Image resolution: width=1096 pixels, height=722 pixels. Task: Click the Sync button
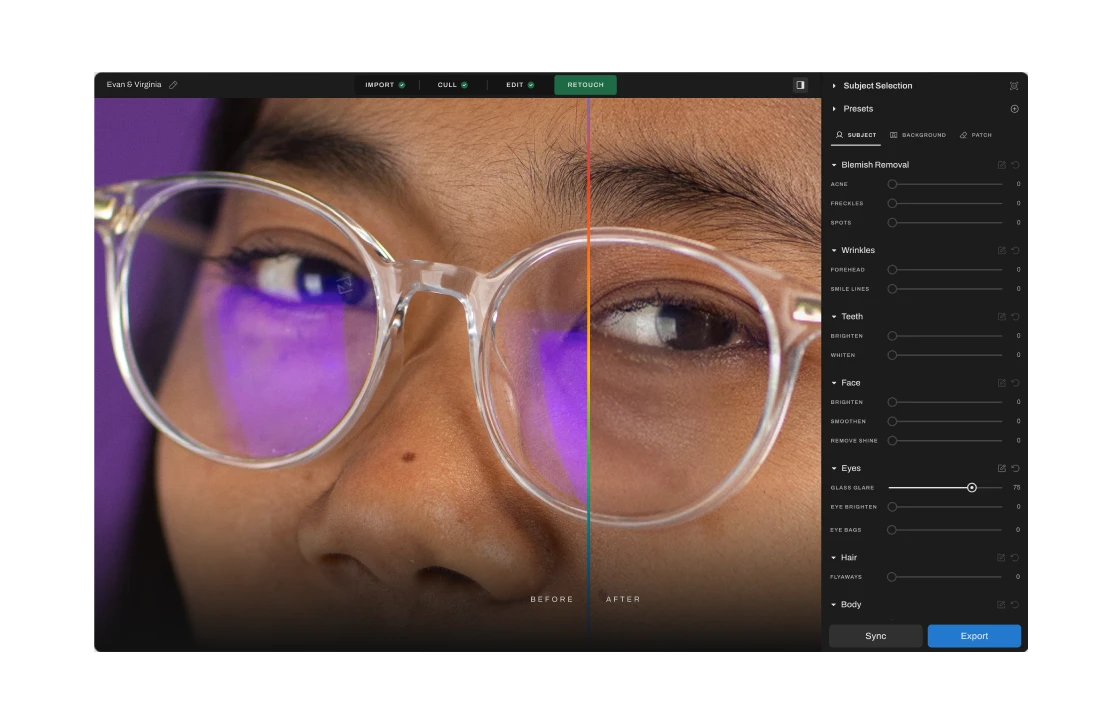(875, 636)
